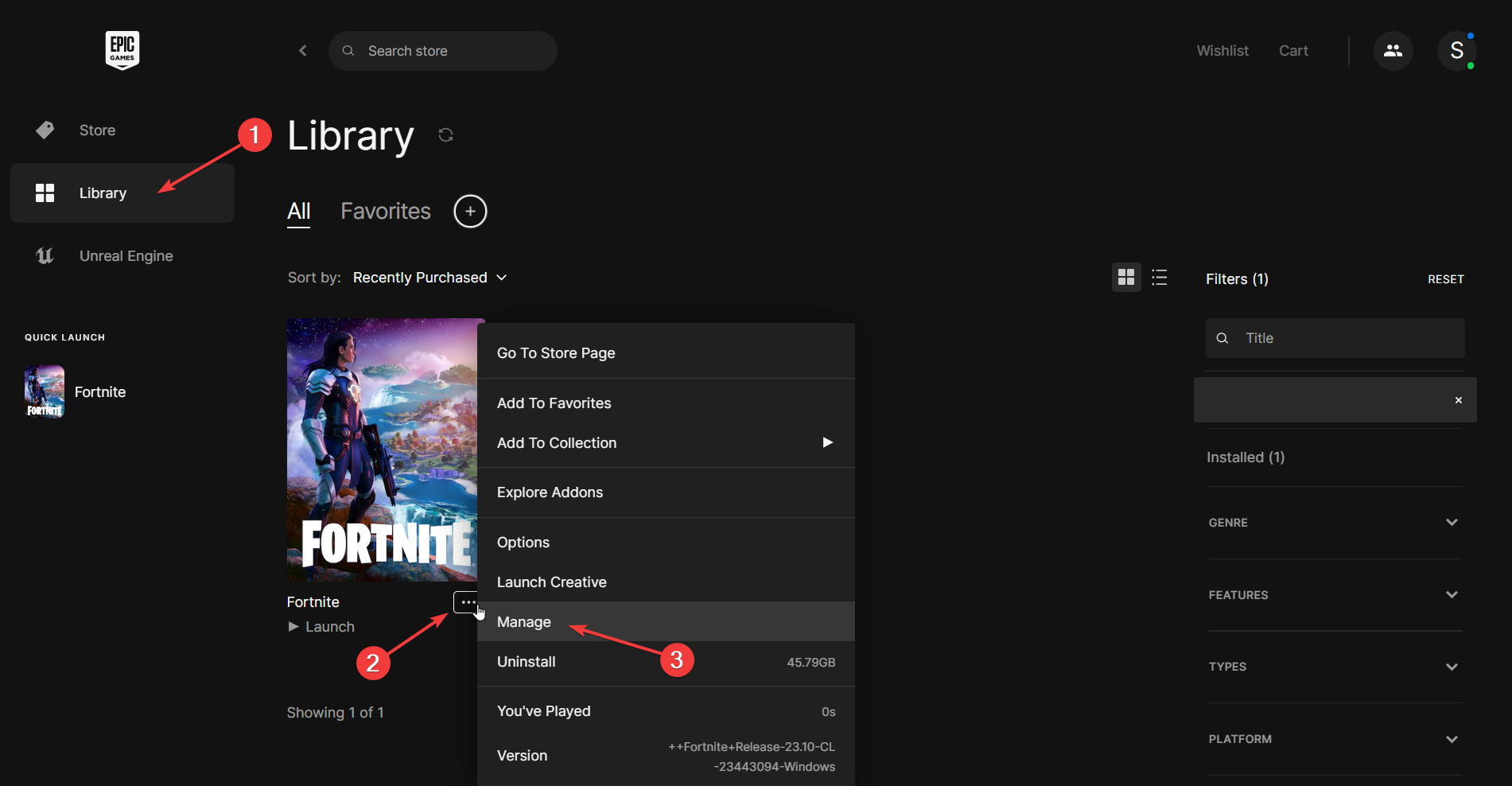Click the Launch play triangle under Fortnite
The image size is (1512, 786).
point(293,627)
